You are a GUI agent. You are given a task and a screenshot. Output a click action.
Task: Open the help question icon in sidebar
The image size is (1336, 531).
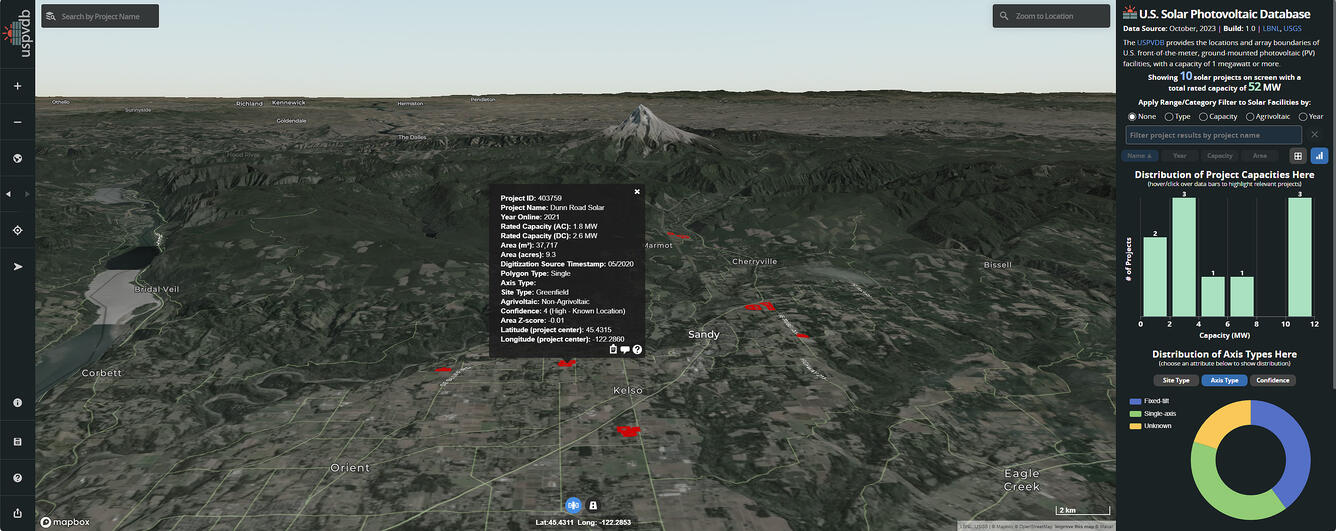(17, 478)
